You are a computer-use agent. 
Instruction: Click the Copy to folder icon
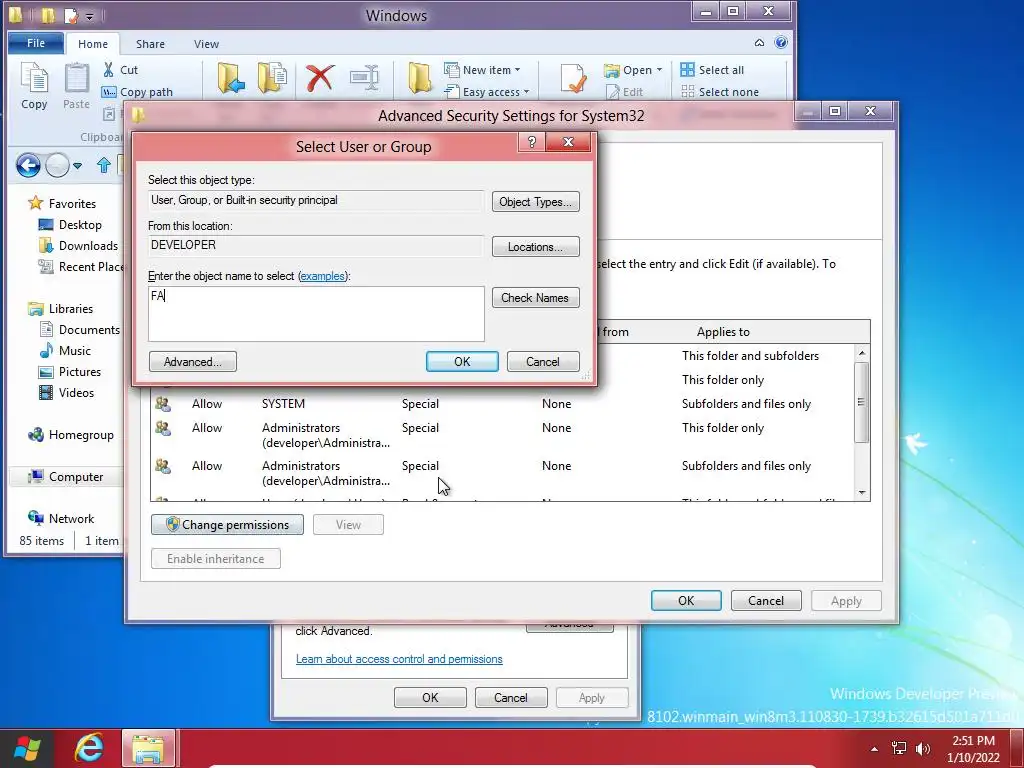coord(272,78)
